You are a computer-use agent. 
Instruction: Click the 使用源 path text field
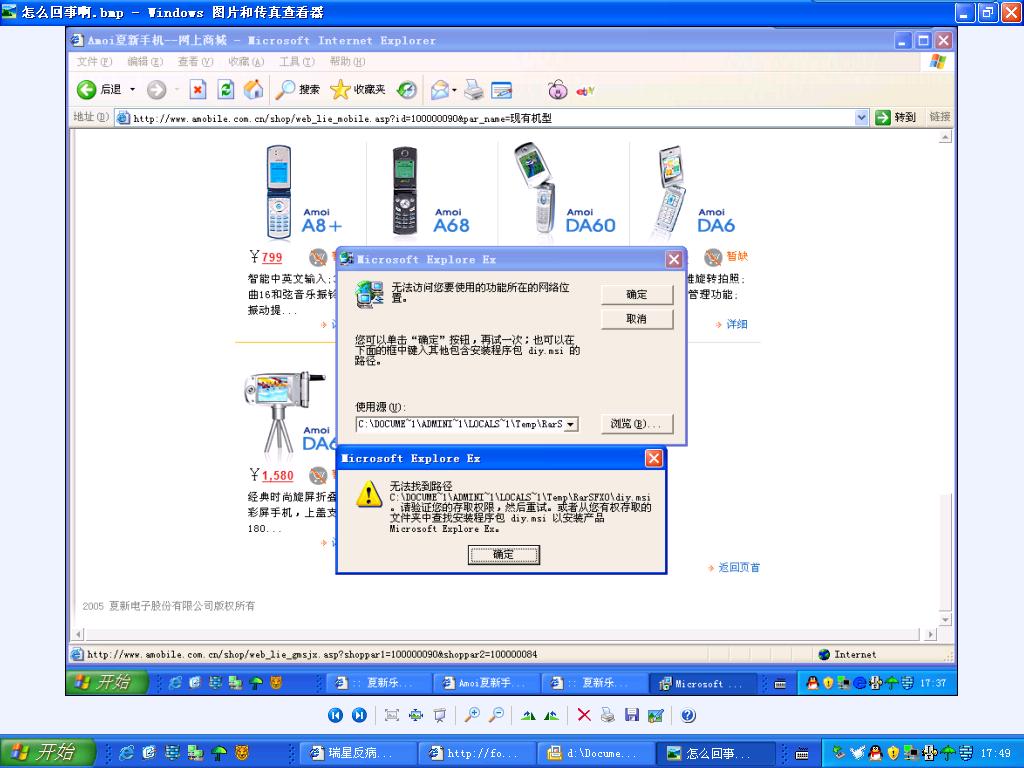tap(460, 424)
